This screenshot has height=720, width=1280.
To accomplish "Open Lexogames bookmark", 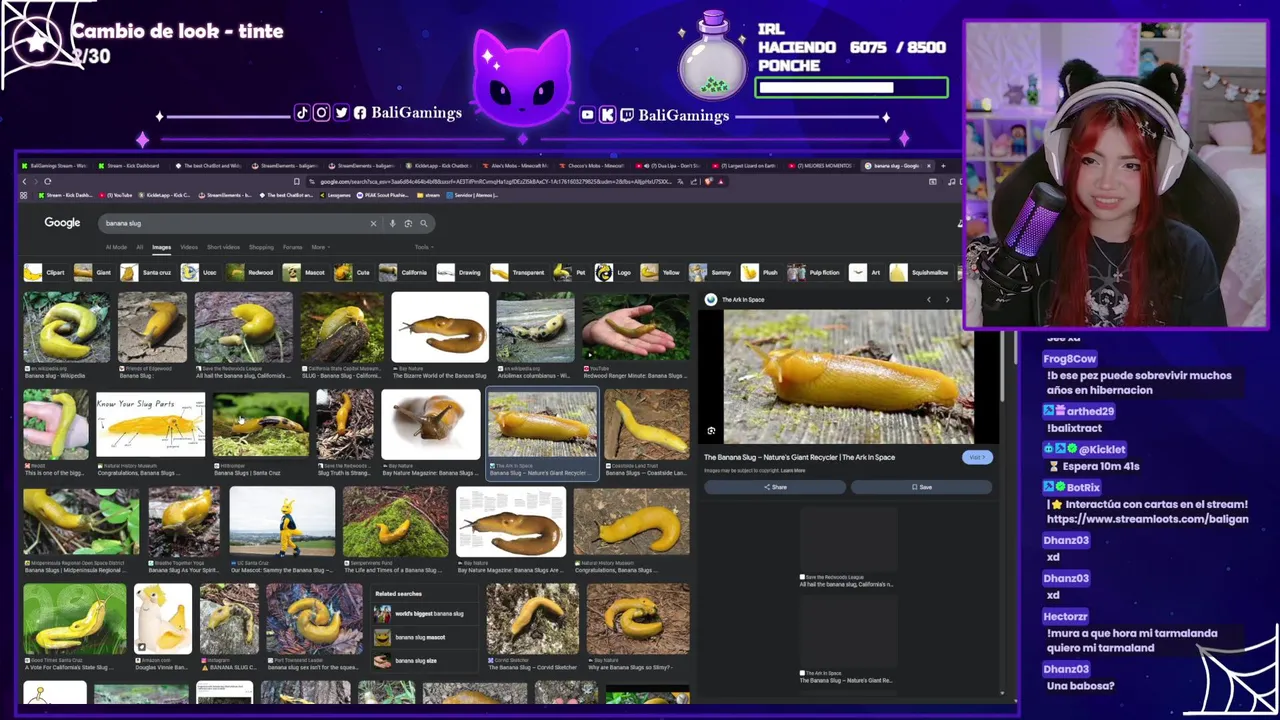I will [x=335, y=195].
